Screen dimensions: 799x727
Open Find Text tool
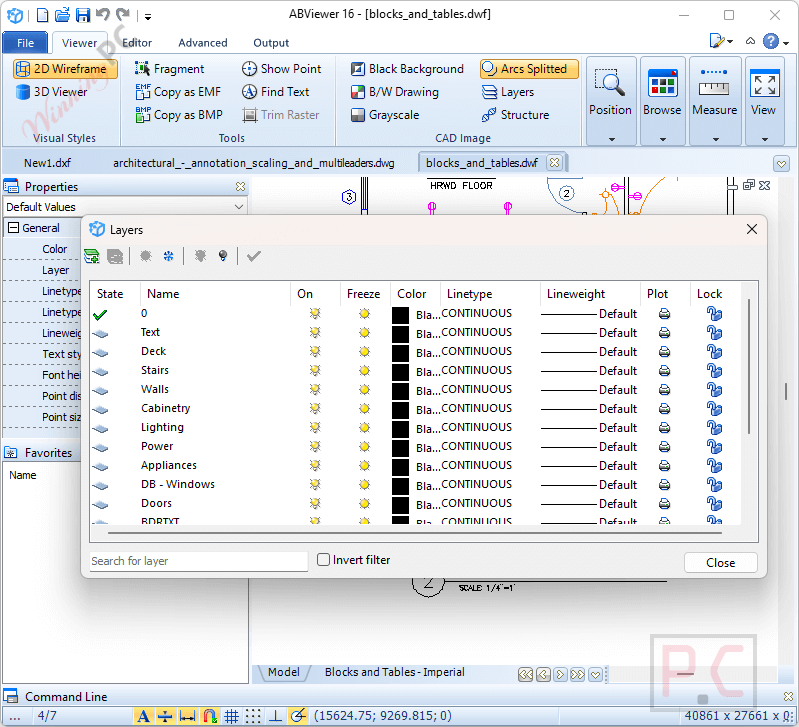click(276, 92)
